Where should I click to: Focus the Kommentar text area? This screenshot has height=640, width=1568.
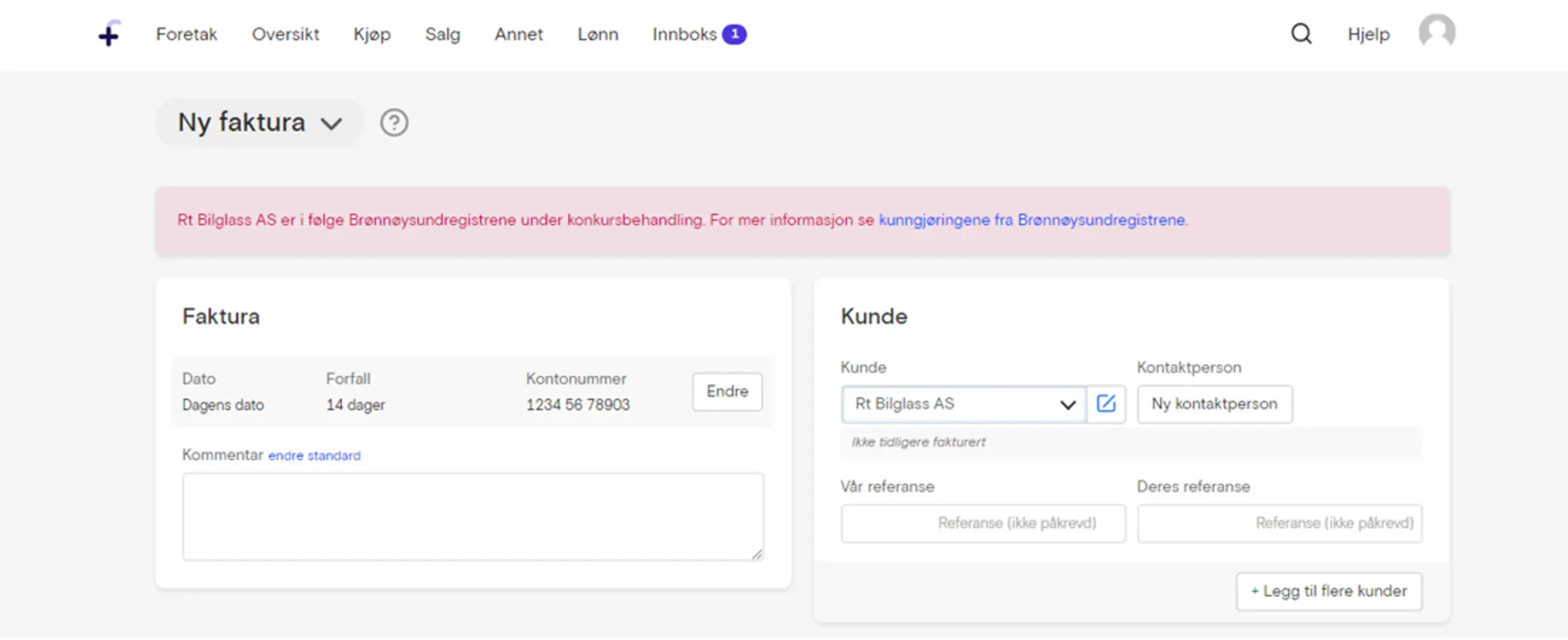point(473,516)
